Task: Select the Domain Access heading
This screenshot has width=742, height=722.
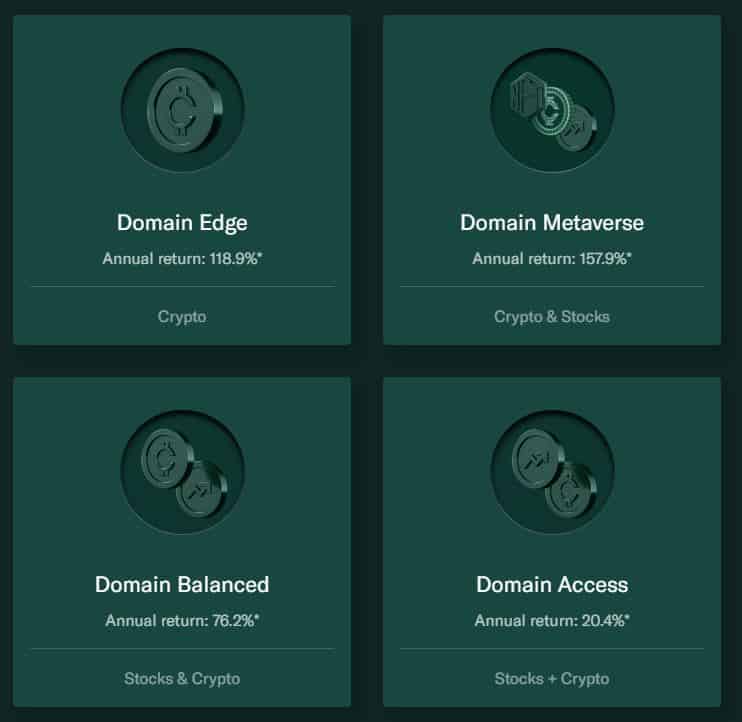Action: pos(552,584)
